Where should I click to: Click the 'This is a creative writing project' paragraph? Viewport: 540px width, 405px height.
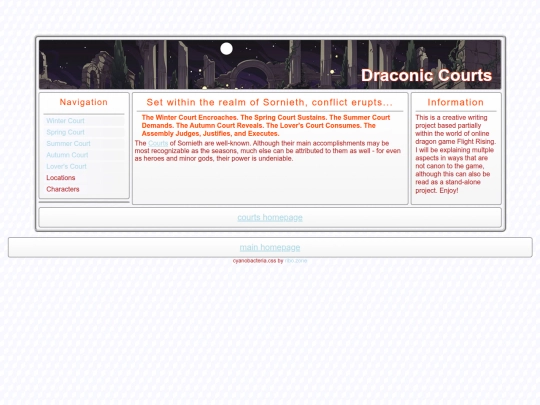pos(456,154)
